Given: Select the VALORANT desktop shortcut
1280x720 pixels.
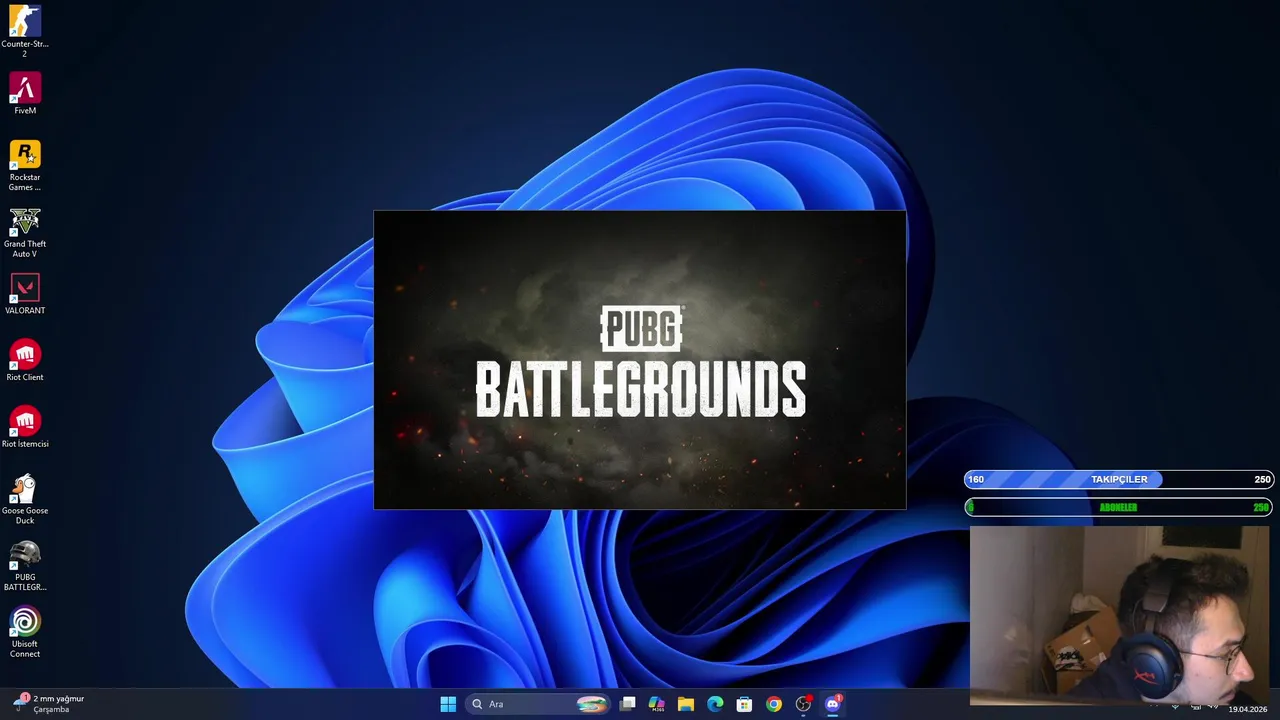Looking at the screenshot, I should [25, 295].
